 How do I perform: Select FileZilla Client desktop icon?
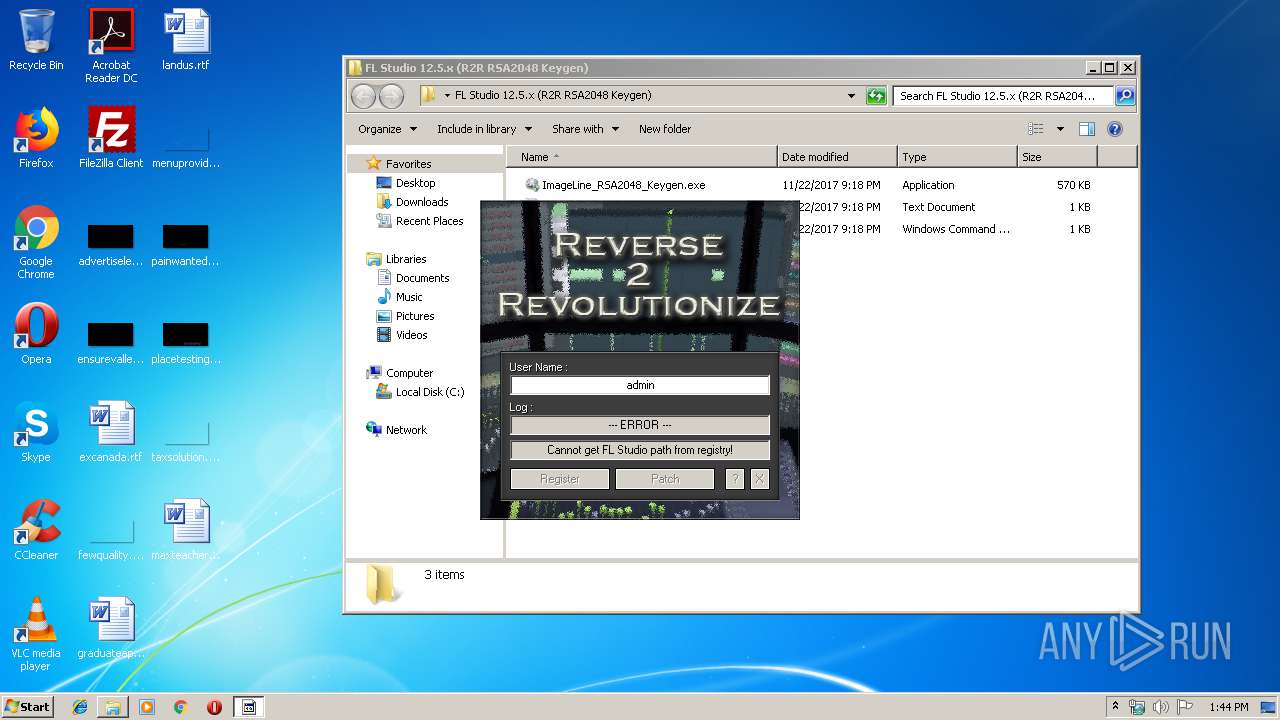(111, 137)
